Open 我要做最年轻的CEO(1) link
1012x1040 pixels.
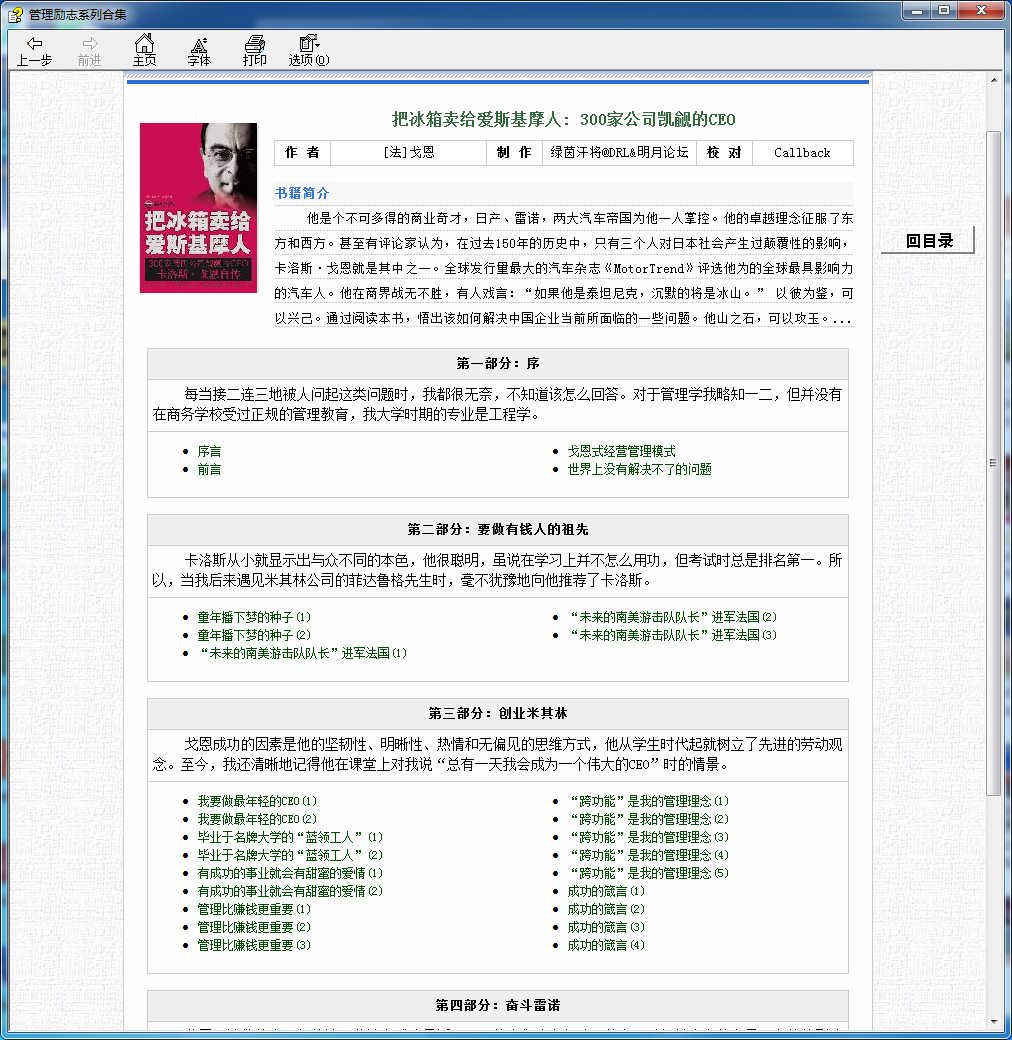[257, 801]
